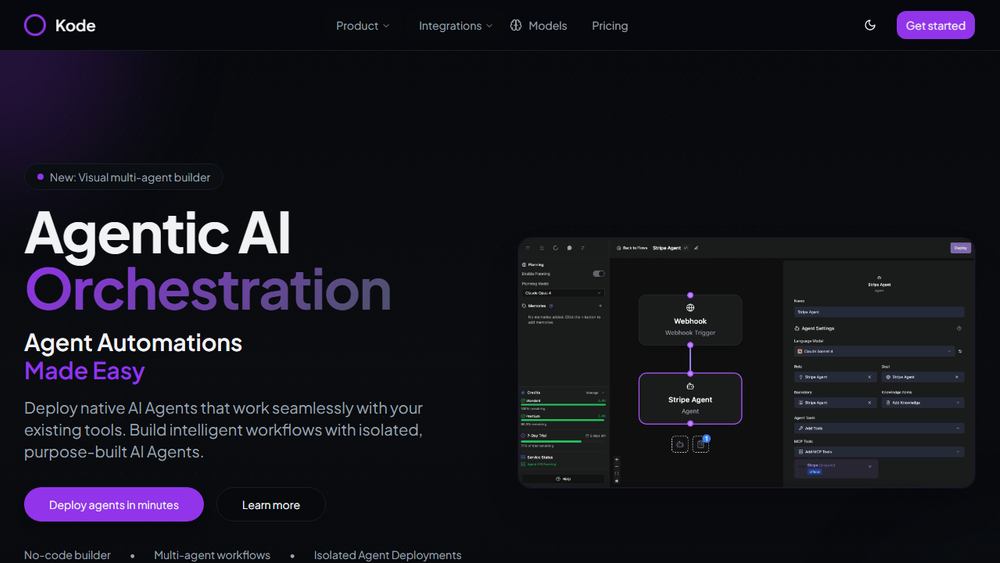Open the Visual multi-agent builder announcement
Viewport: 1000px width, 563px height.
[x=124, y=177]
